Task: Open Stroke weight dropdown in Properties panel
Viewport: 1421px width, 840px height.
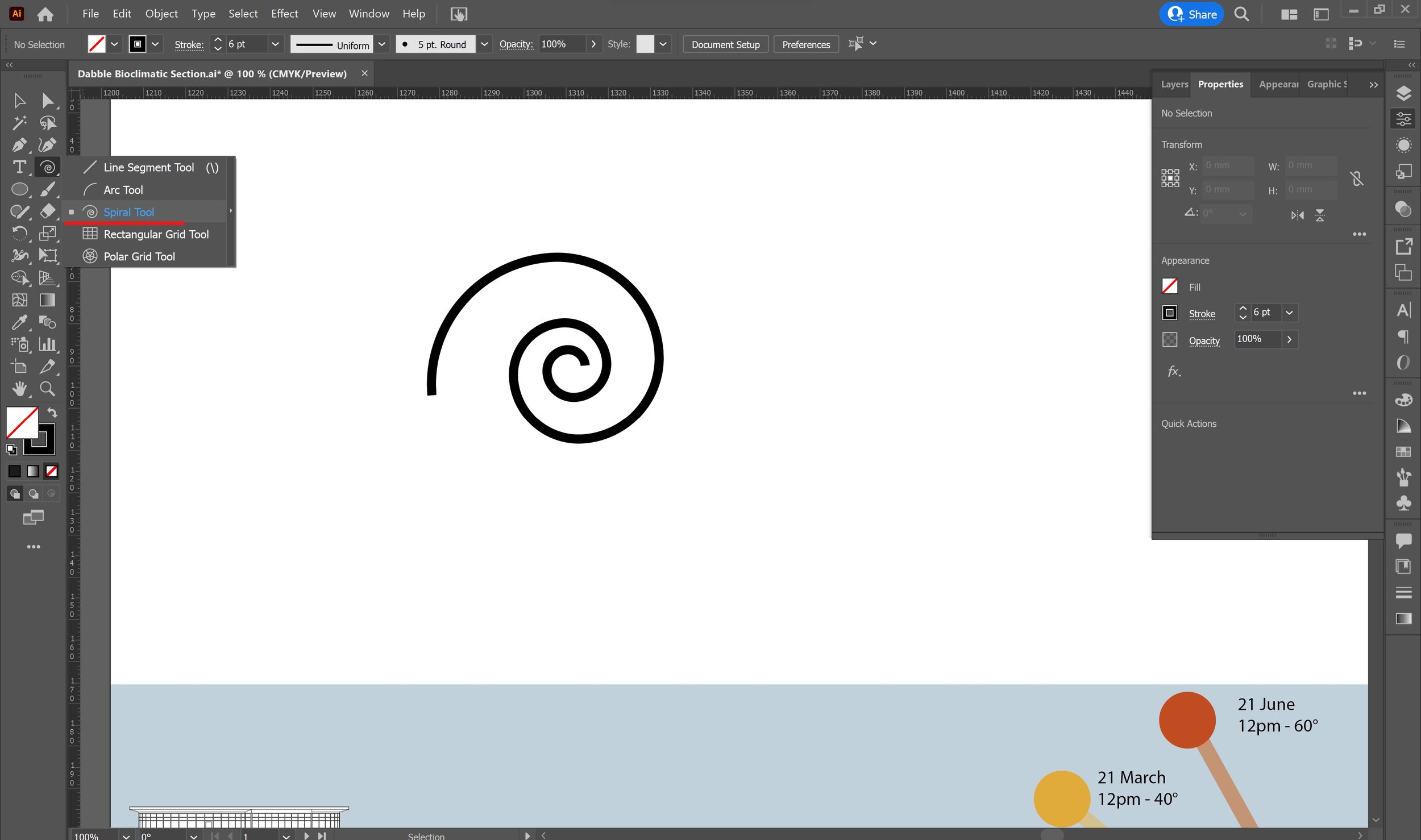Action: pyautogui.click(x=1289, y=313)
